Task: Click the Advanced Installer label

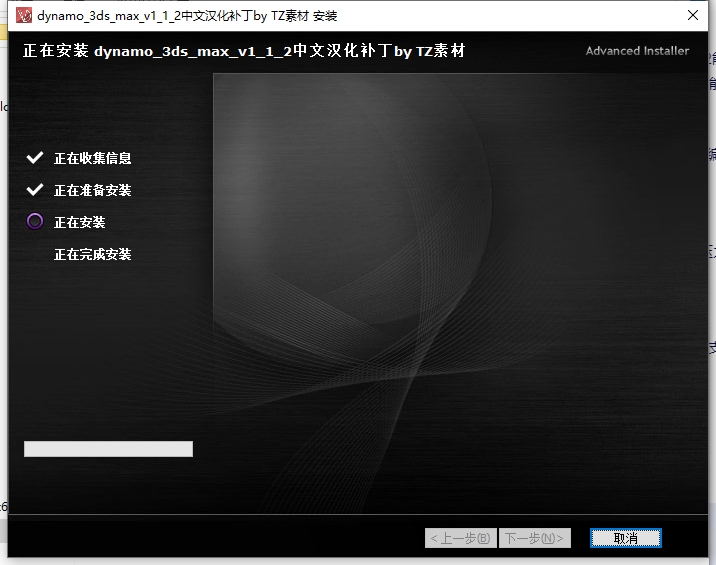Action: (x=637, y=51)
